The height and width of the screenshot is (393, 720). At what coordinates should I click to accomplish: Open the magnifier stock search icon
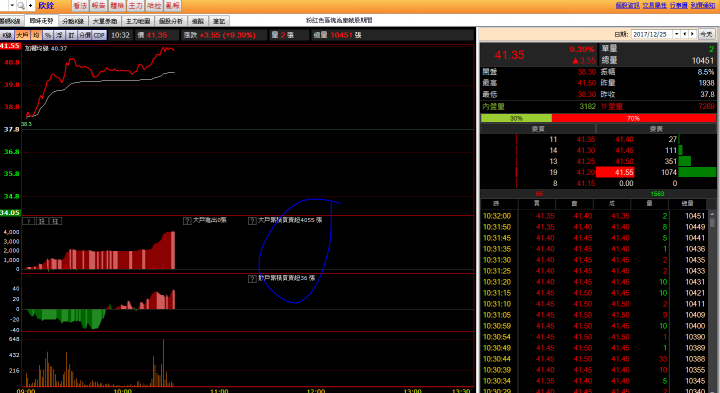point(21,6)
